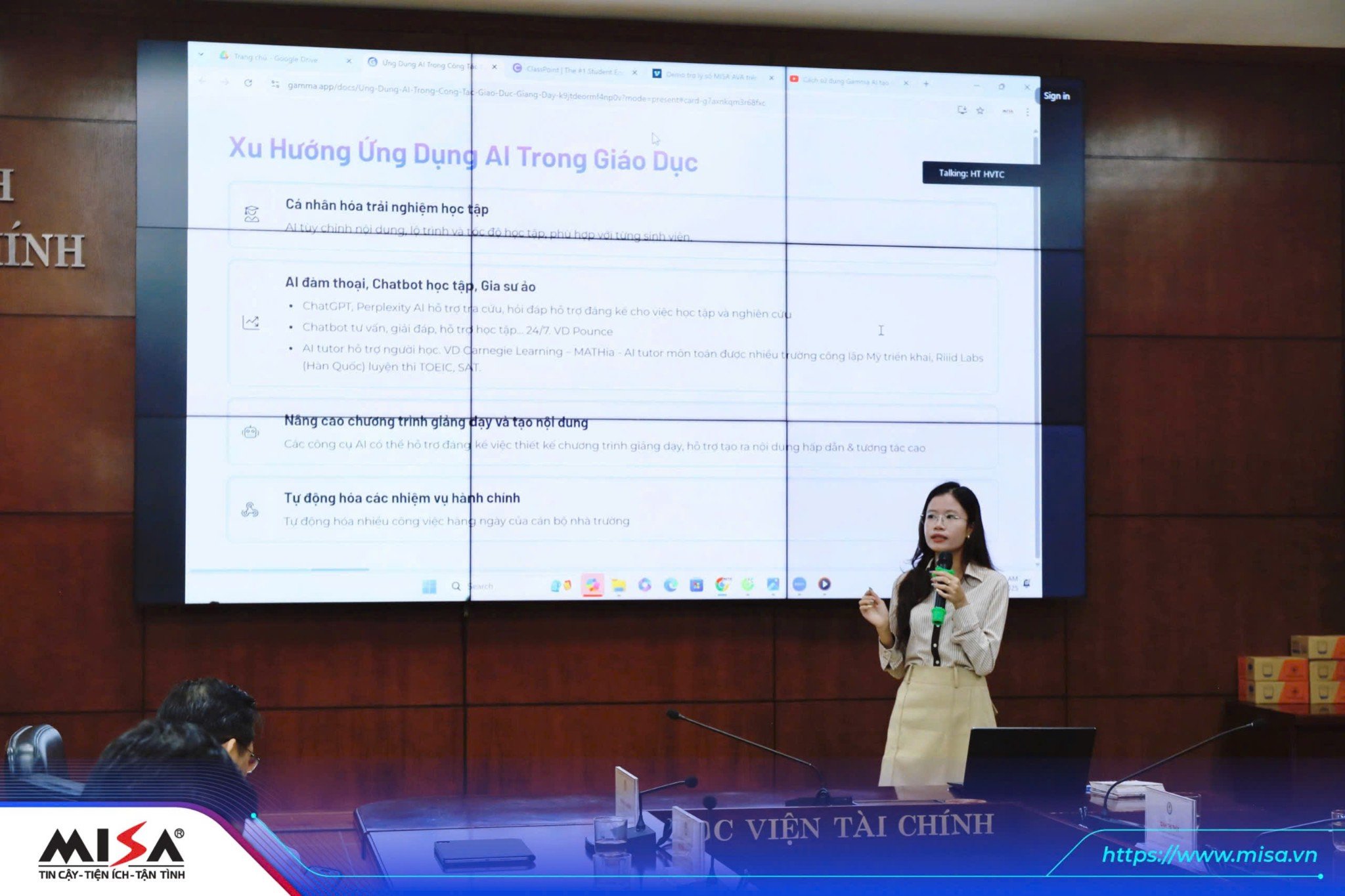Image resolution: width=1345 pixels, height=896 pixels.
Task: Launch Microsoft Edge from the taskbar
Action: click(671, 584)
